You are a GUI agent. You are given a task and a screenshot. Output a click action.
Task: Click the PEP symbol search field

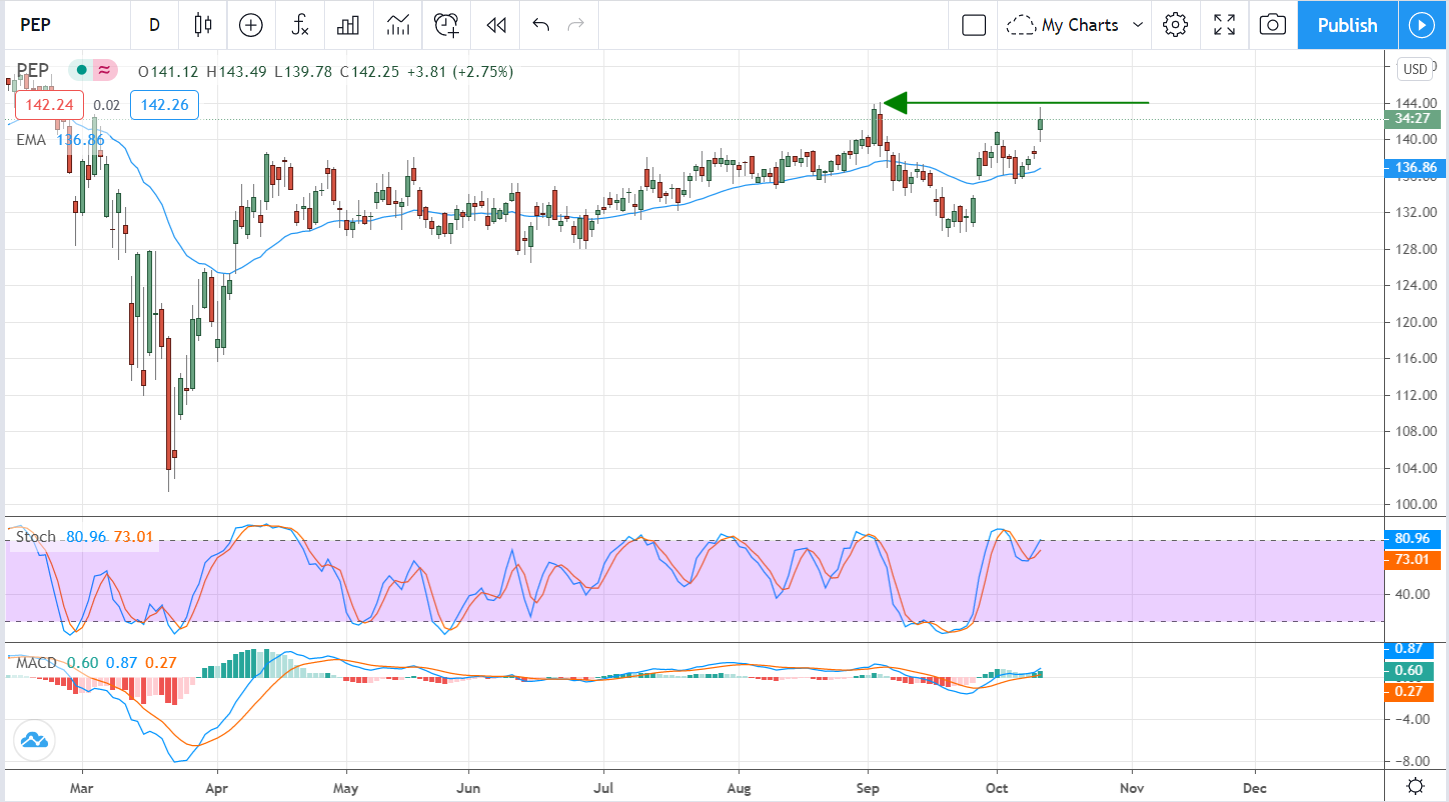tap(60, 25)
